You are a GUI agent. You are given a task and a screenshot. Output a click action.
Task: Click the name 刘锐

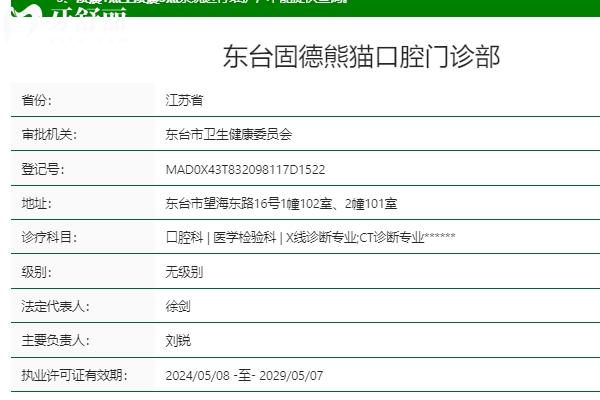178,340
